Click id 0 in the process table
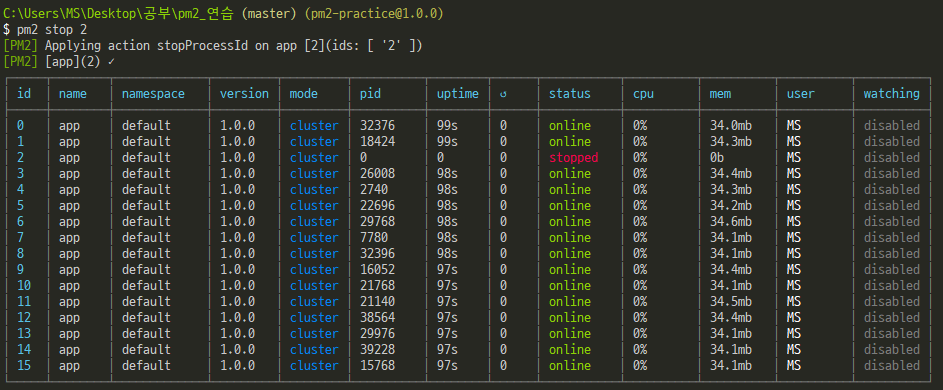943x390 pixels. click(x=20, y=126)
